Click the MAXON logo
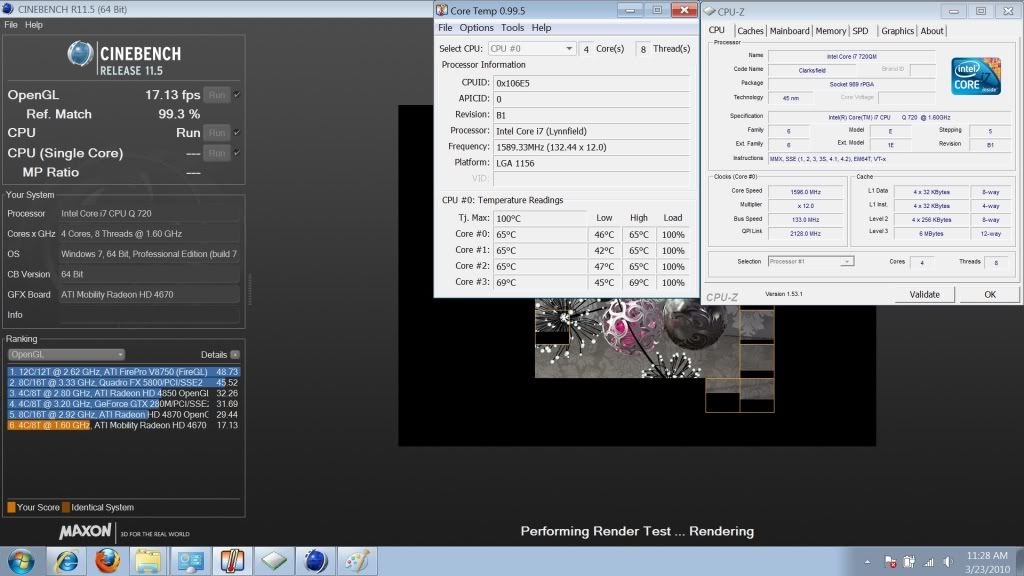The image size is (1024, 576). click(86, 532)
